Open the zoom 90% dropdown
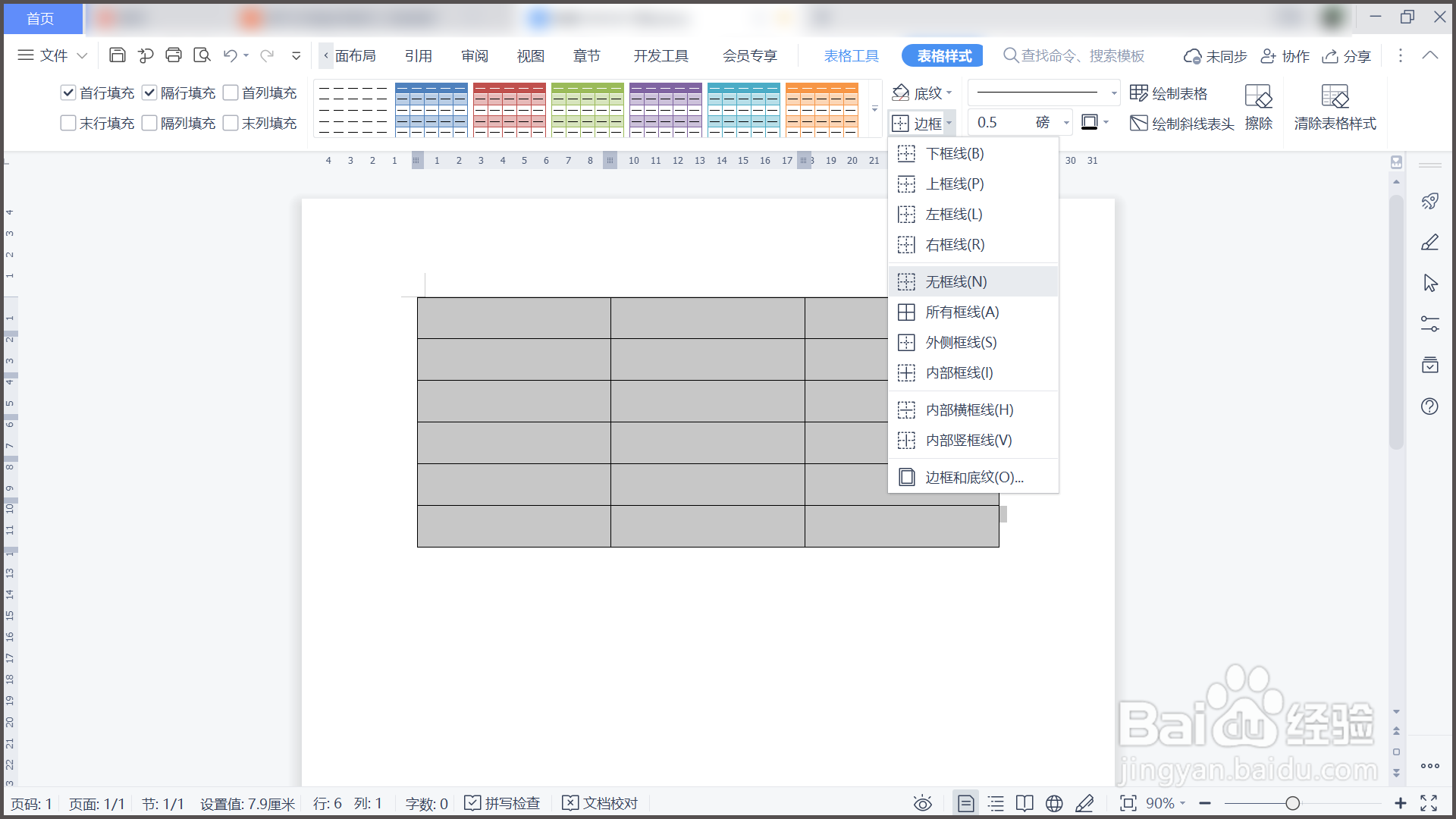The image size is (1456, 819). [x=1182, y=803]
